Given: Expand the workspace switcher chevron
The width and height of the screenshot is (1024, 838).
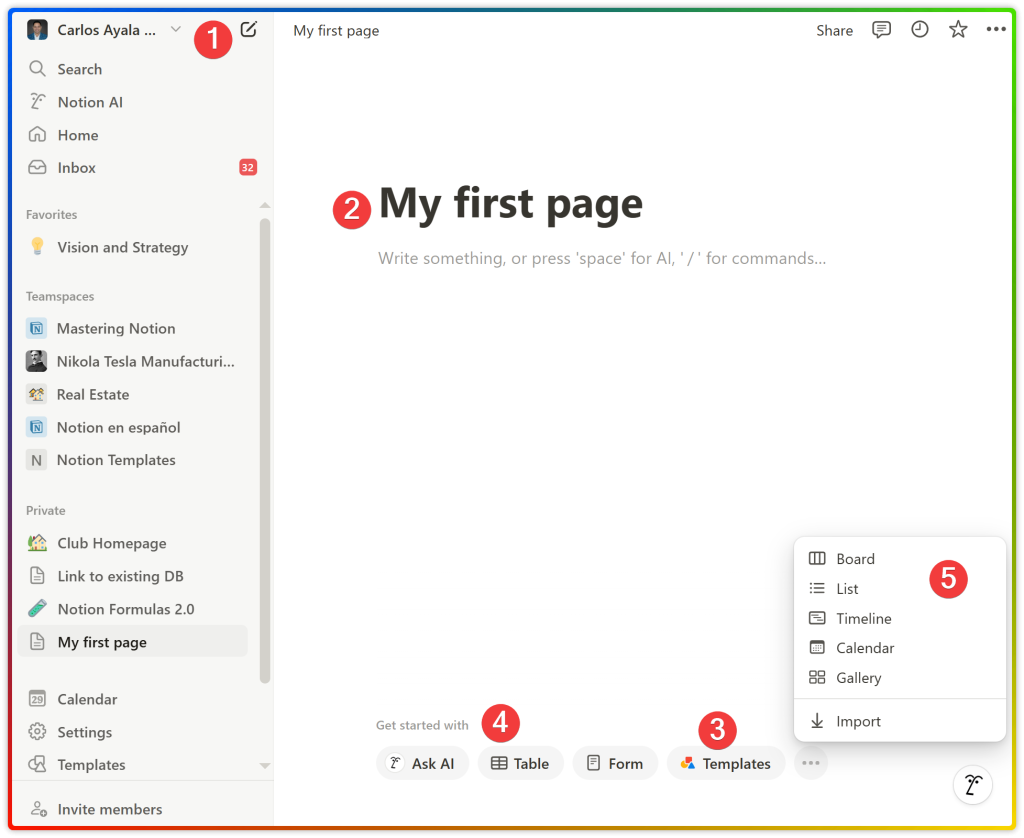Looking at the screenshot, I should click(x=175, y=29).
